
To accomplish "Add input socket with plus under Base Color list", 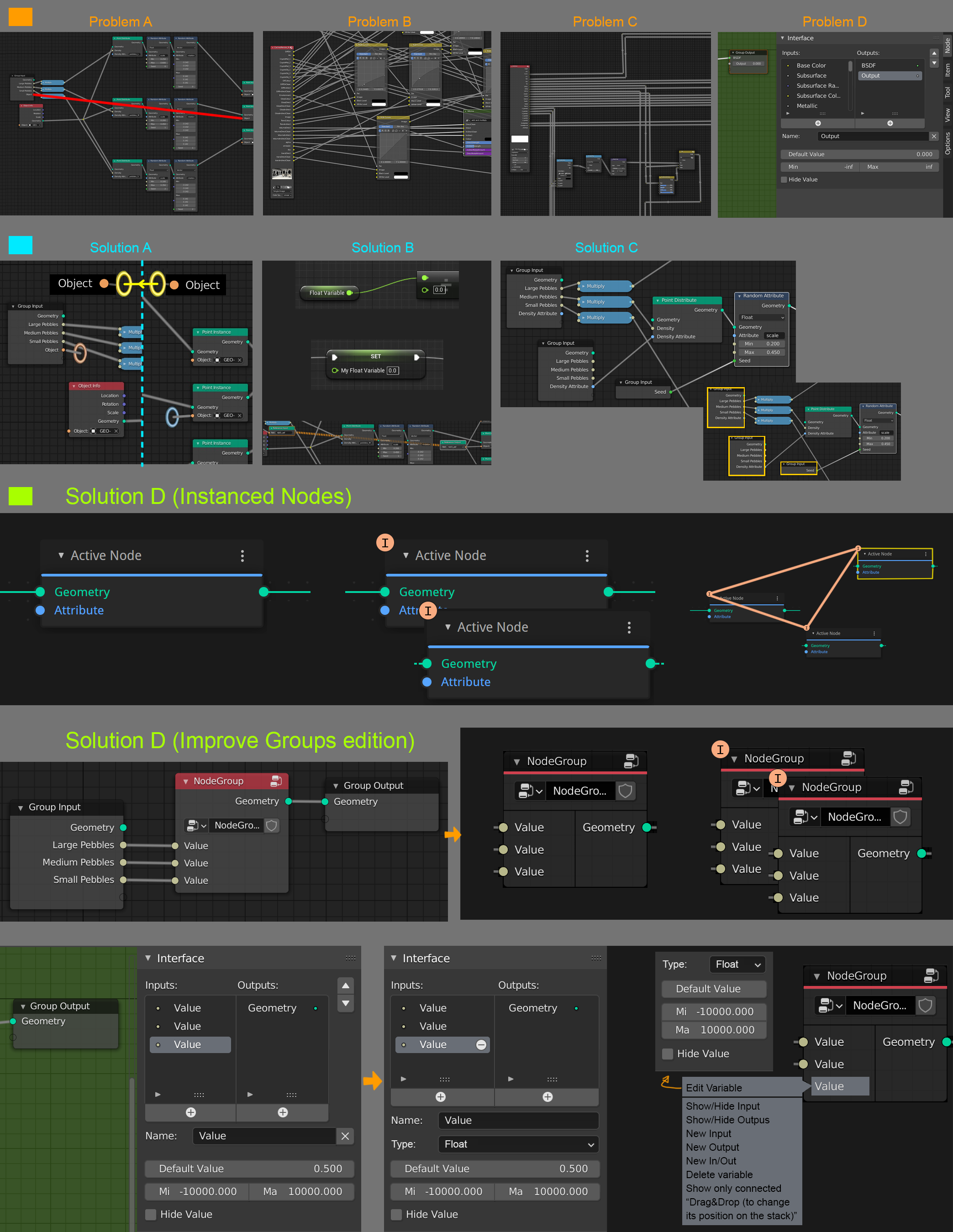I will (x=817, y=123).
